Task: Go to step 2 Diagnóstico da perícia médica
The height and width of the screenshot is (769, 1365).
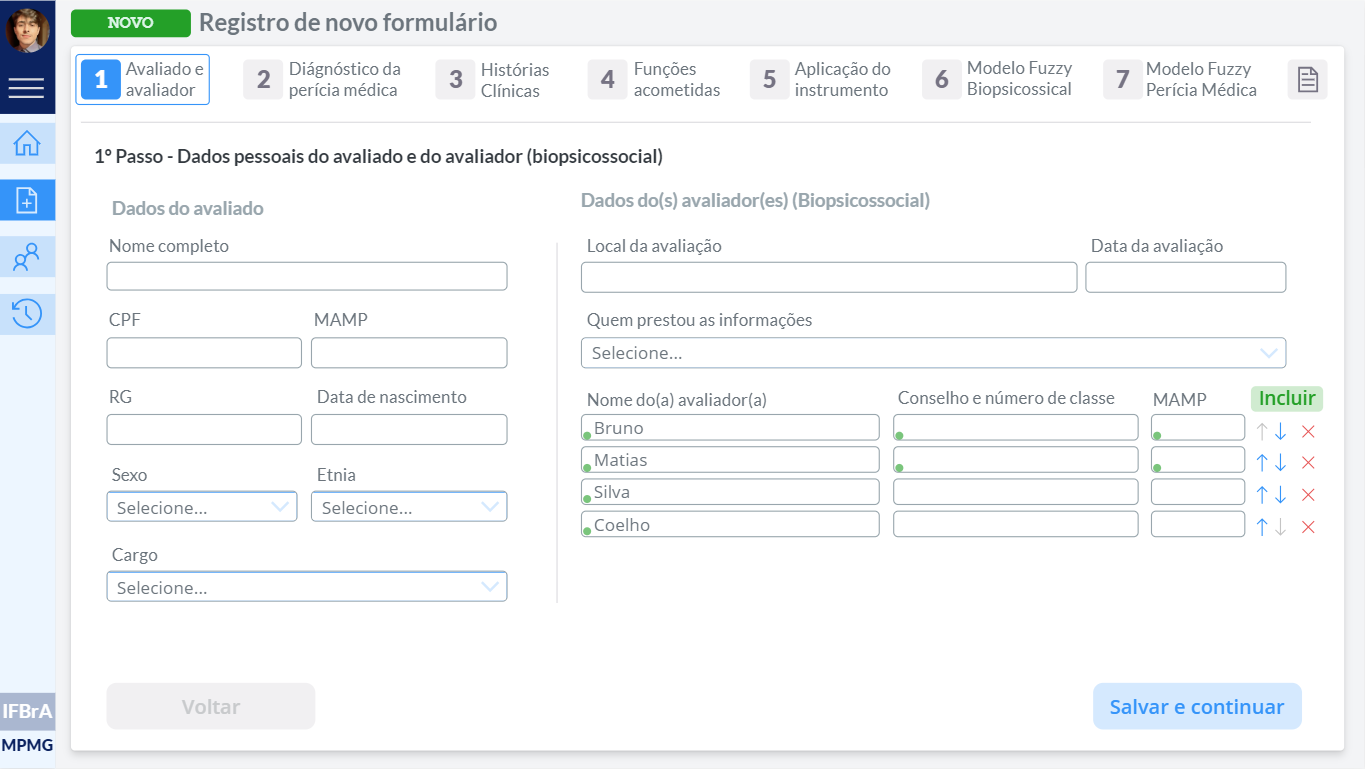Action: coord(323,80)
